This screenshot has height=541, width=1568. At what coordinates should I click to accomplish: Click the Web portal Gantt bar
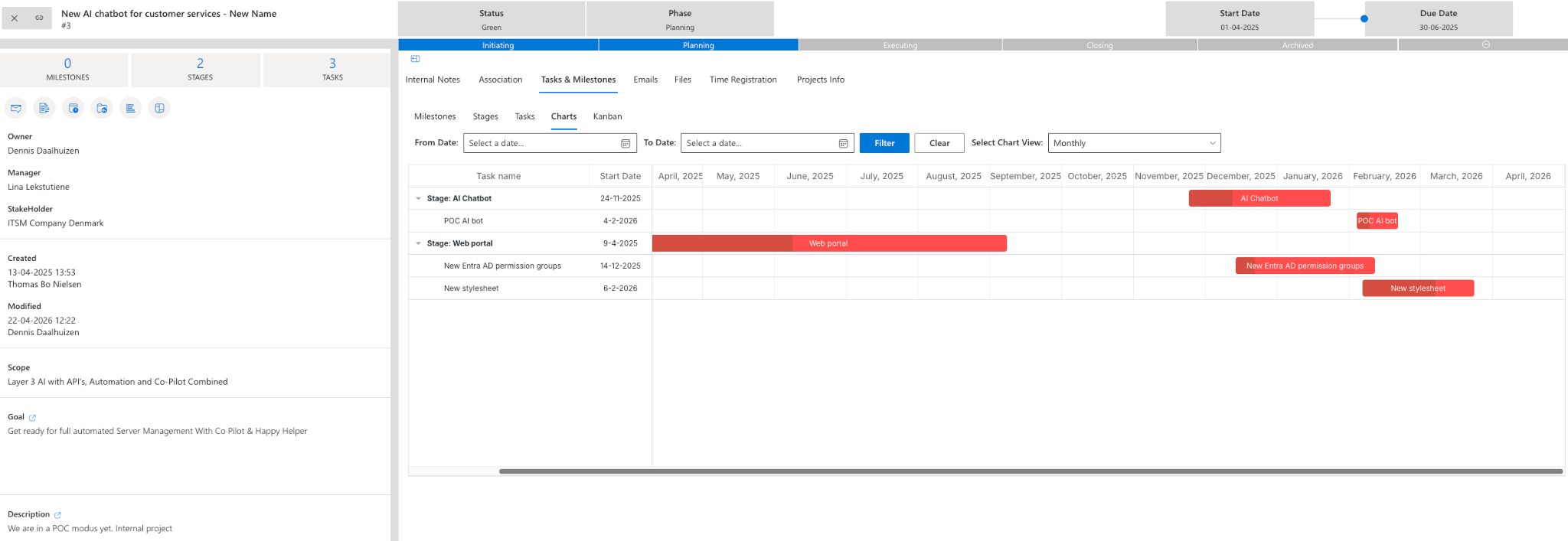[x=829, y=243]
